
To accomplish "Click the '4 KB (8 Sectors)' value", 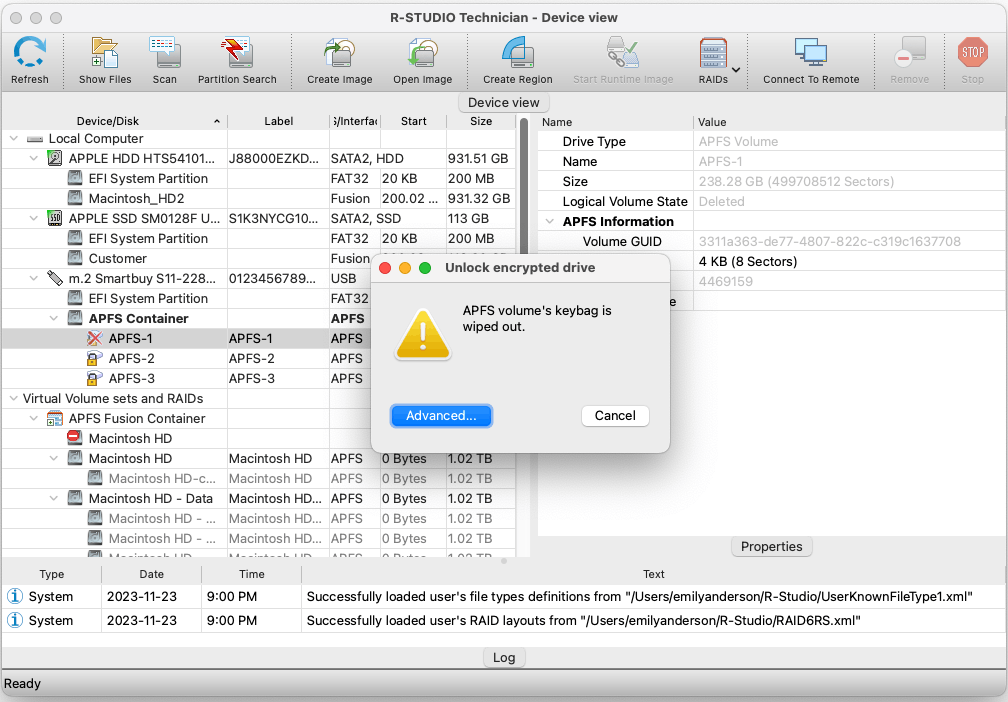I will point(748,262).
